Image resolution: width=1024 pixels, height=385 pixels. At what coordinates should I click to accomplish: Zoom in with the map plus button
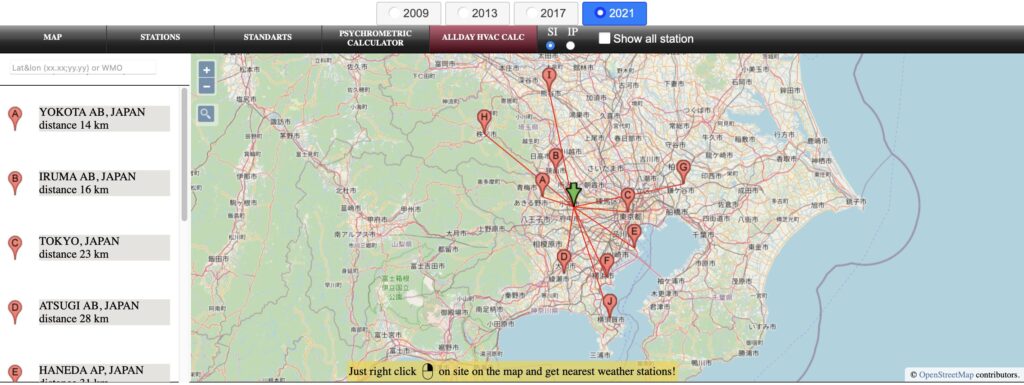pyautogui.click(x=206, y=70)
